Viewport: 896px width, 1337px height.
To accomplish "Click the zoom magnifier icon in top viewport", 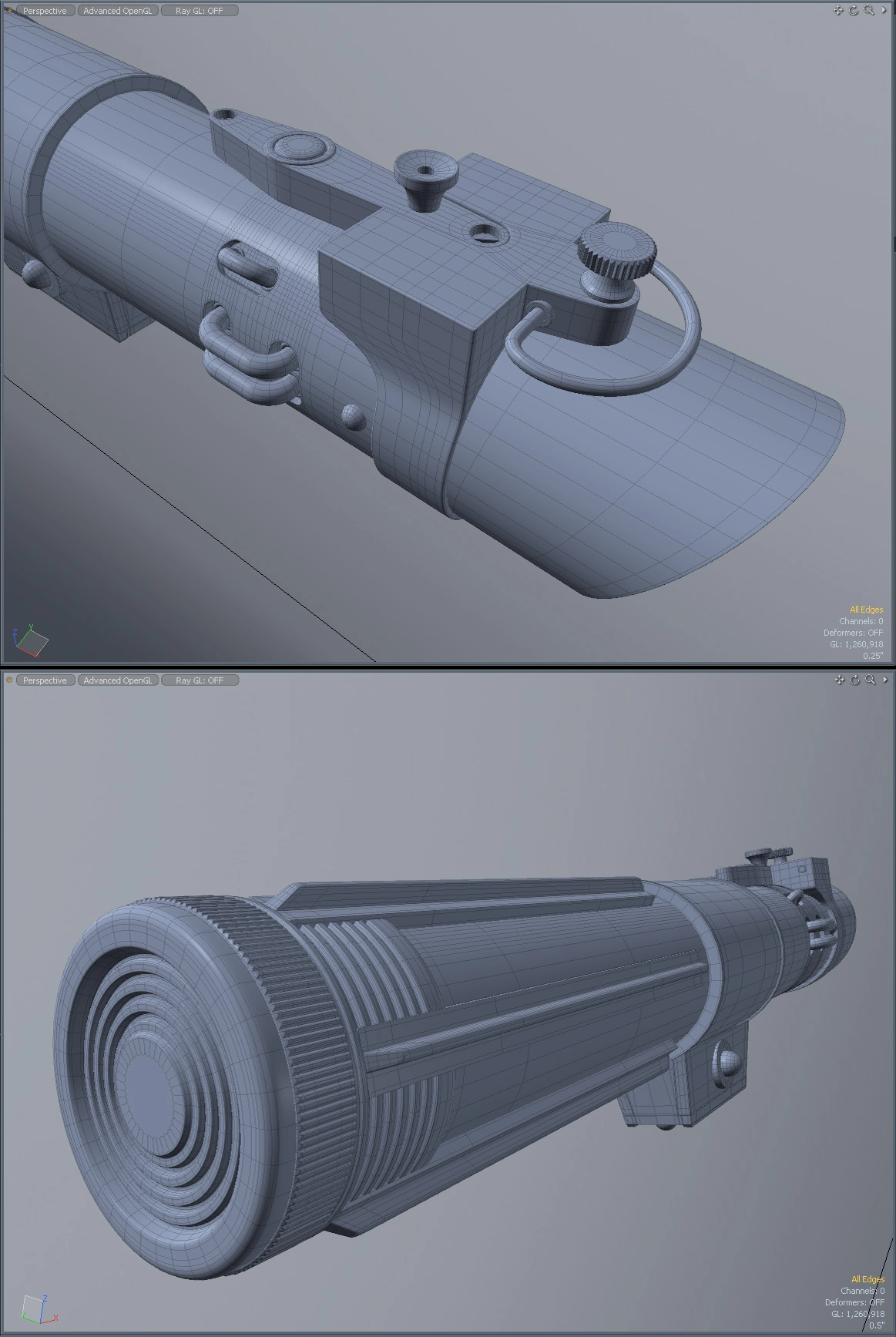I will pyautogui.click(x=869, y=11).
